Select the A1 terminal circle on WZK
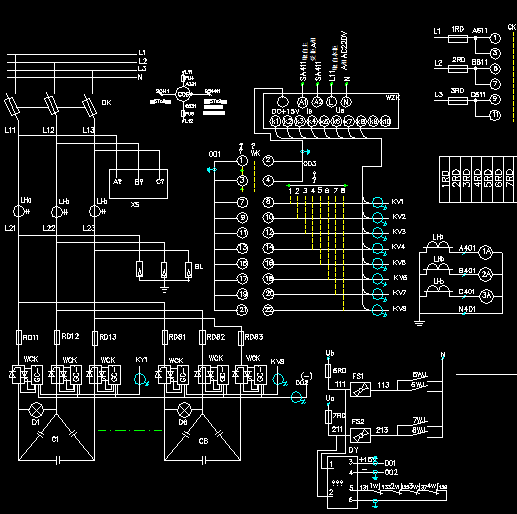517x514 pixels. (x=302, y=102)
